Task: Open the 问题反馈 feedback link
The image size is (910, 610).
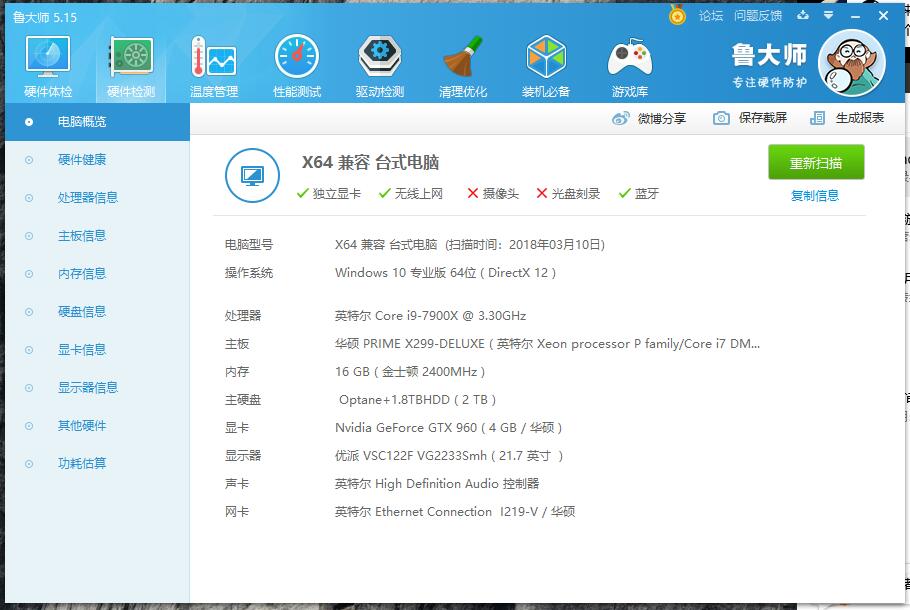Action: click(757, 16)
